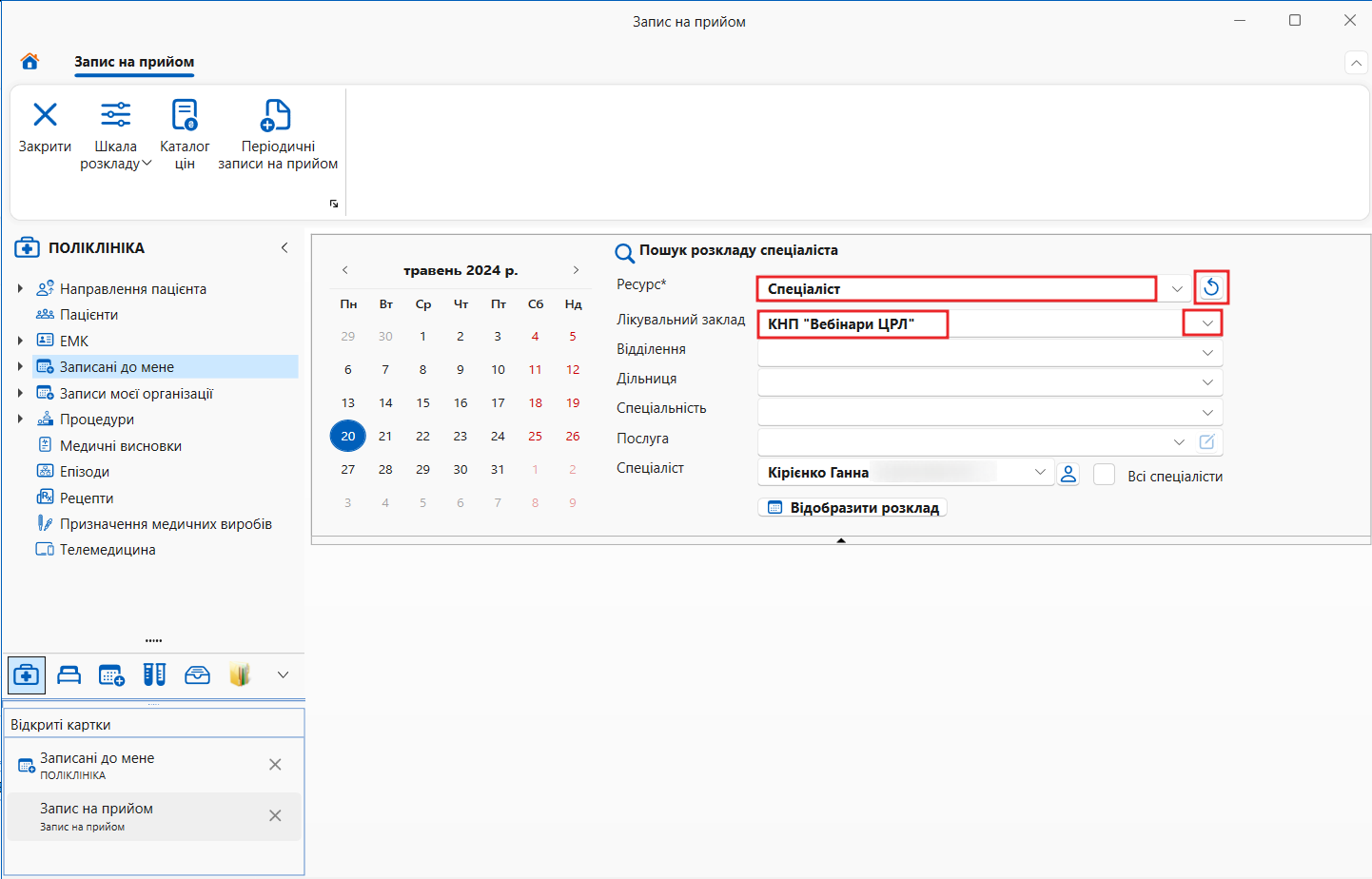Open the Ресурс dropdown
Image resolution: width=1372 pixels, height=879 pixels.
(1177, 289)
